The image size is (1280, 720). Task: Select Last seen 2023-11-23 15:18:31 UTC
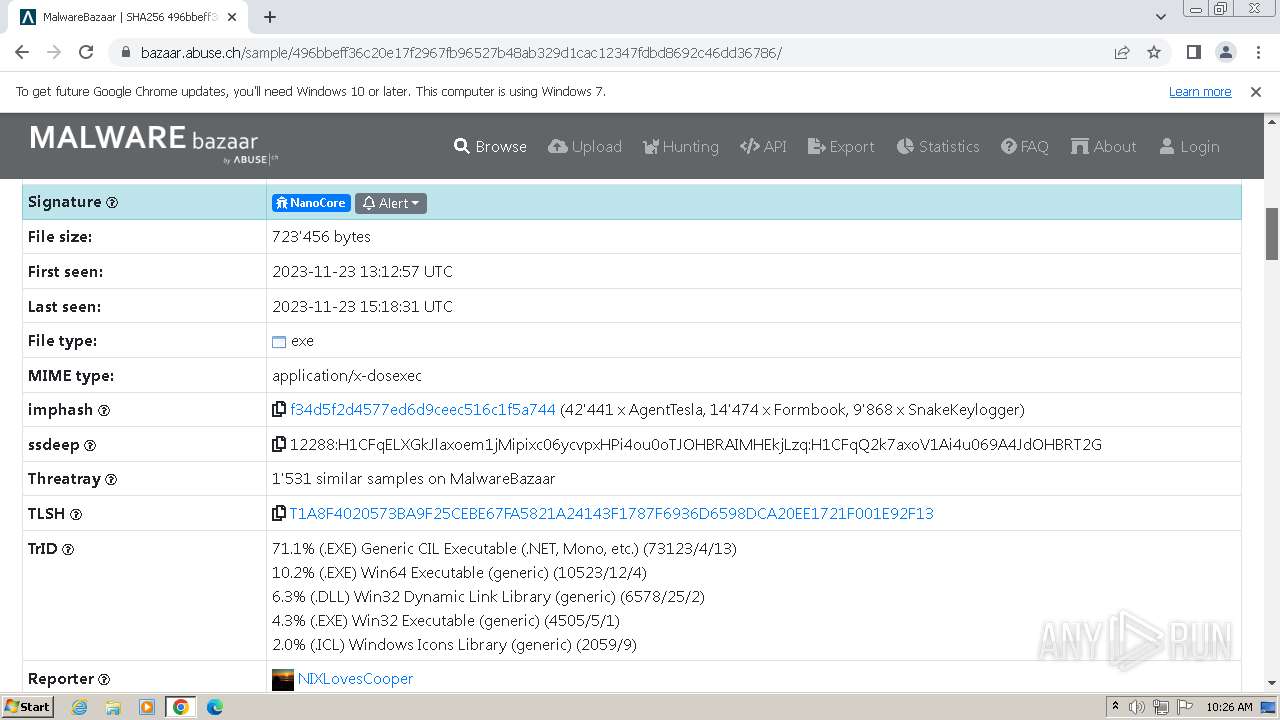click(362, 307)
